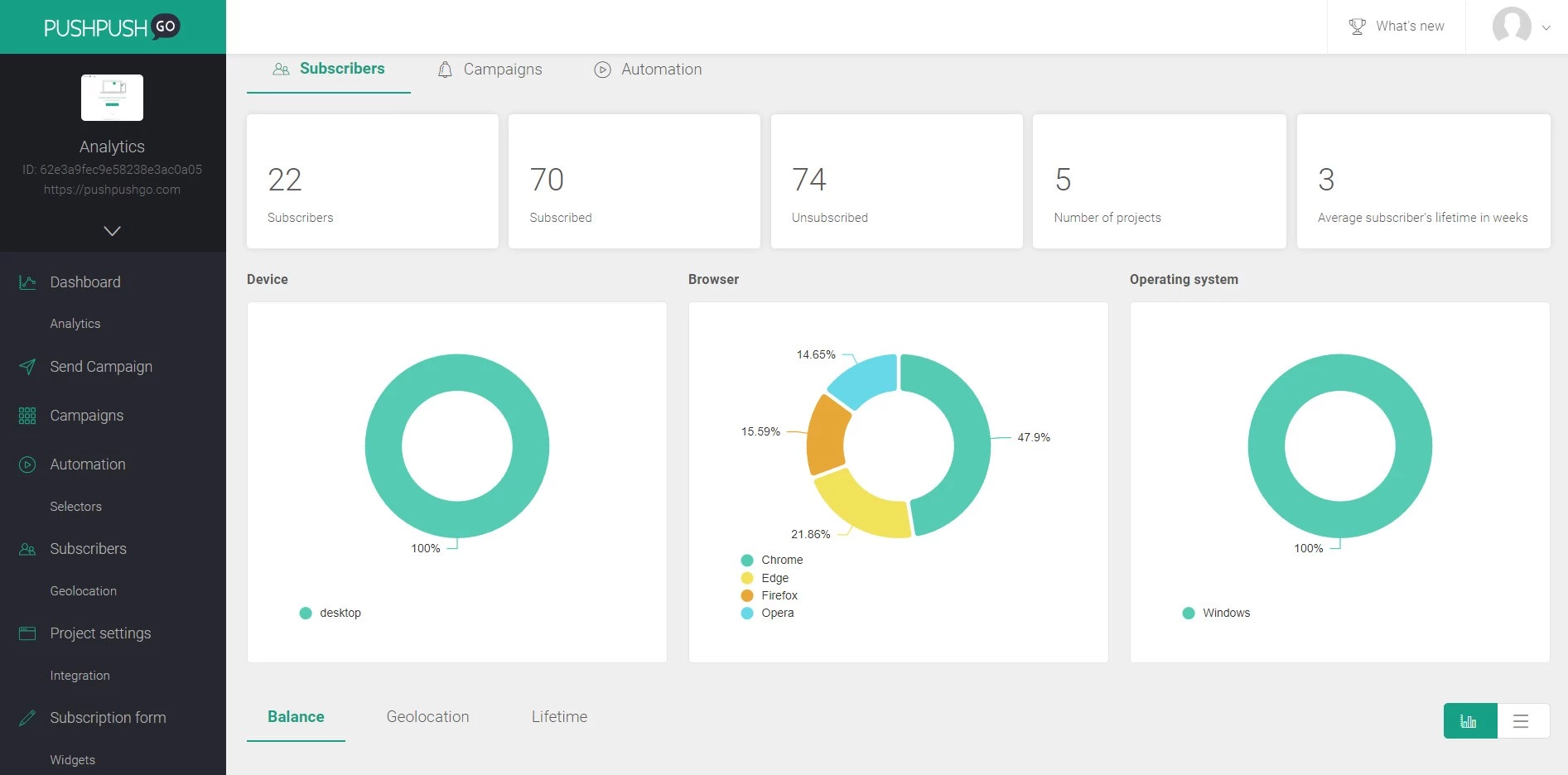Select the Lifetime tab
This screenshot has width=1568, height=775.
pyautogui.click(x=559, y=717)
